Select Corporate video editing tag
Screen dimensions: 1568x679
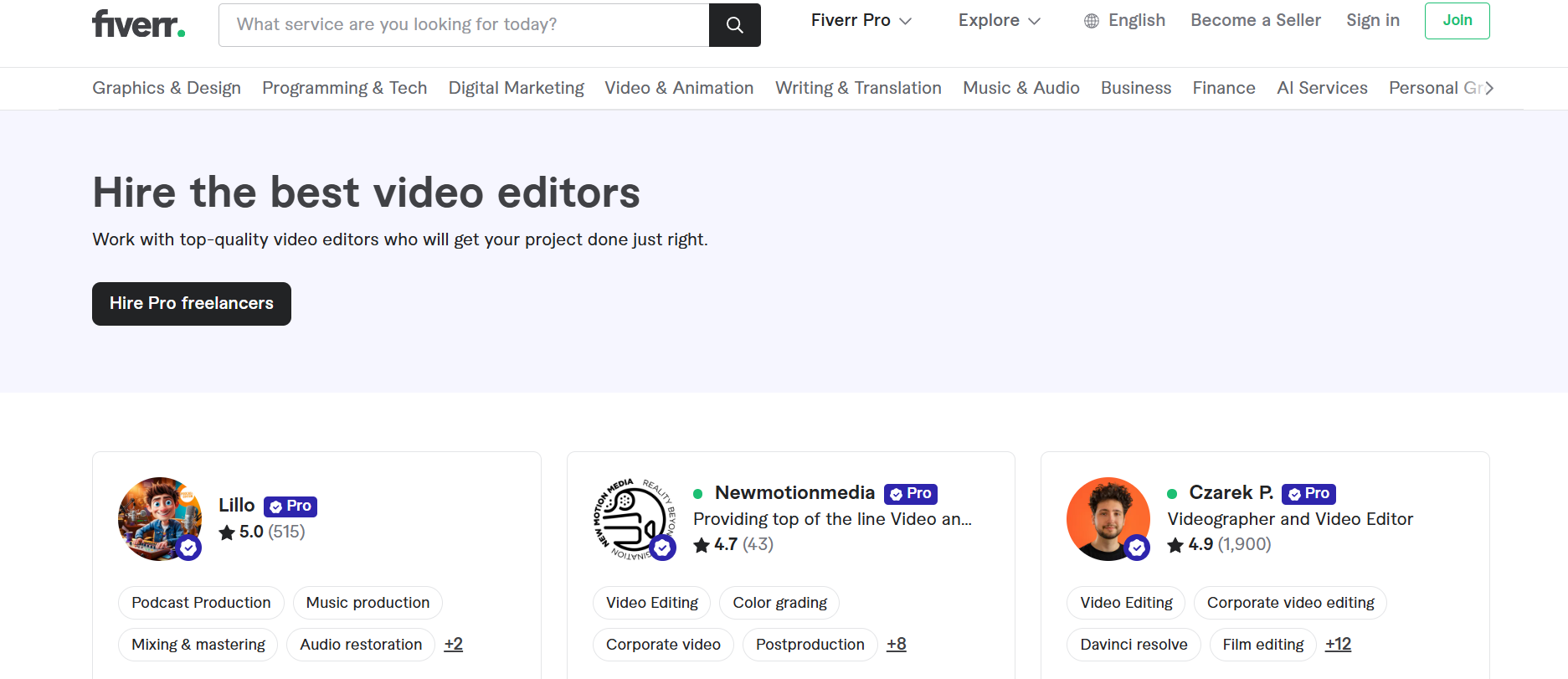[1290, 603]
